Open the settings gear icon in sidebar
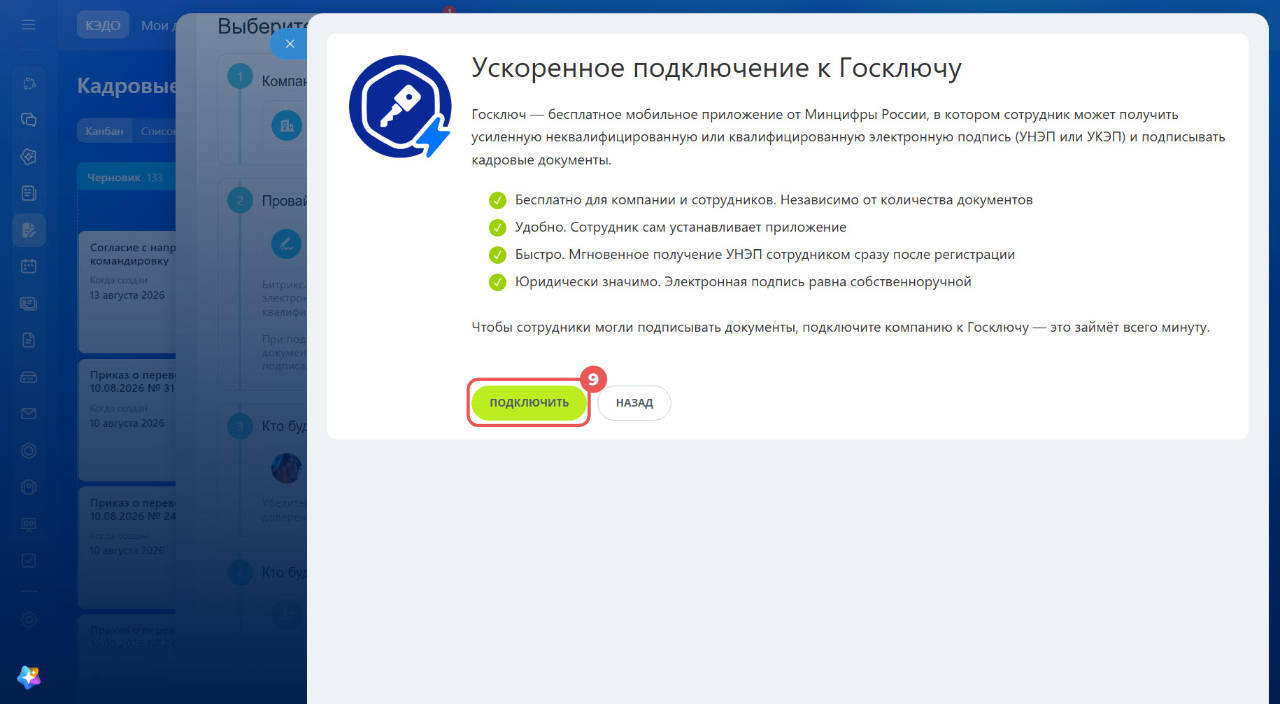Screen dimensions: 1280x704 pyautogui.click(x=29, y=620)
